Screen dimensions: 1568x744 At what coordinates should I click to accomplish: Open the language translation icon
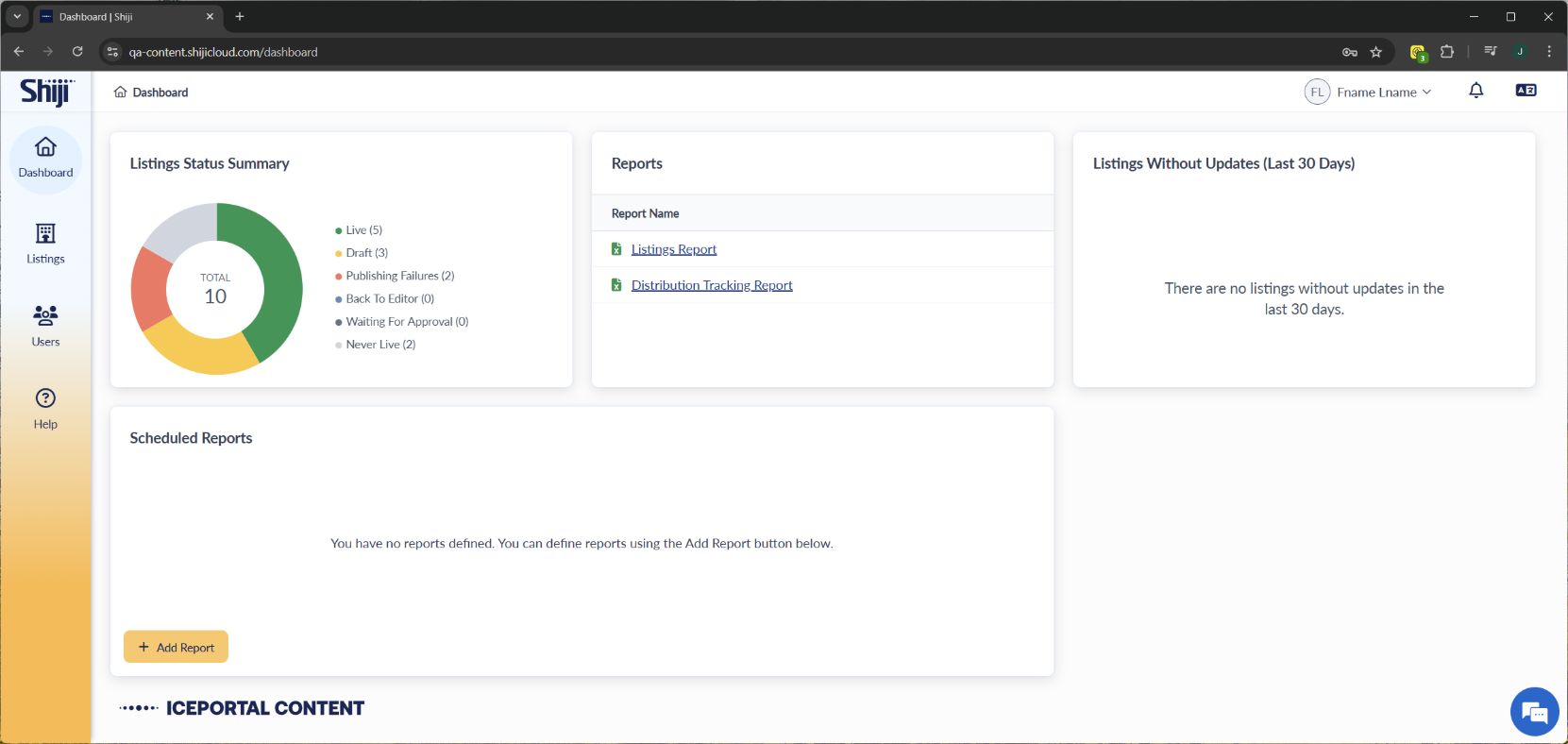(1525, 91)
